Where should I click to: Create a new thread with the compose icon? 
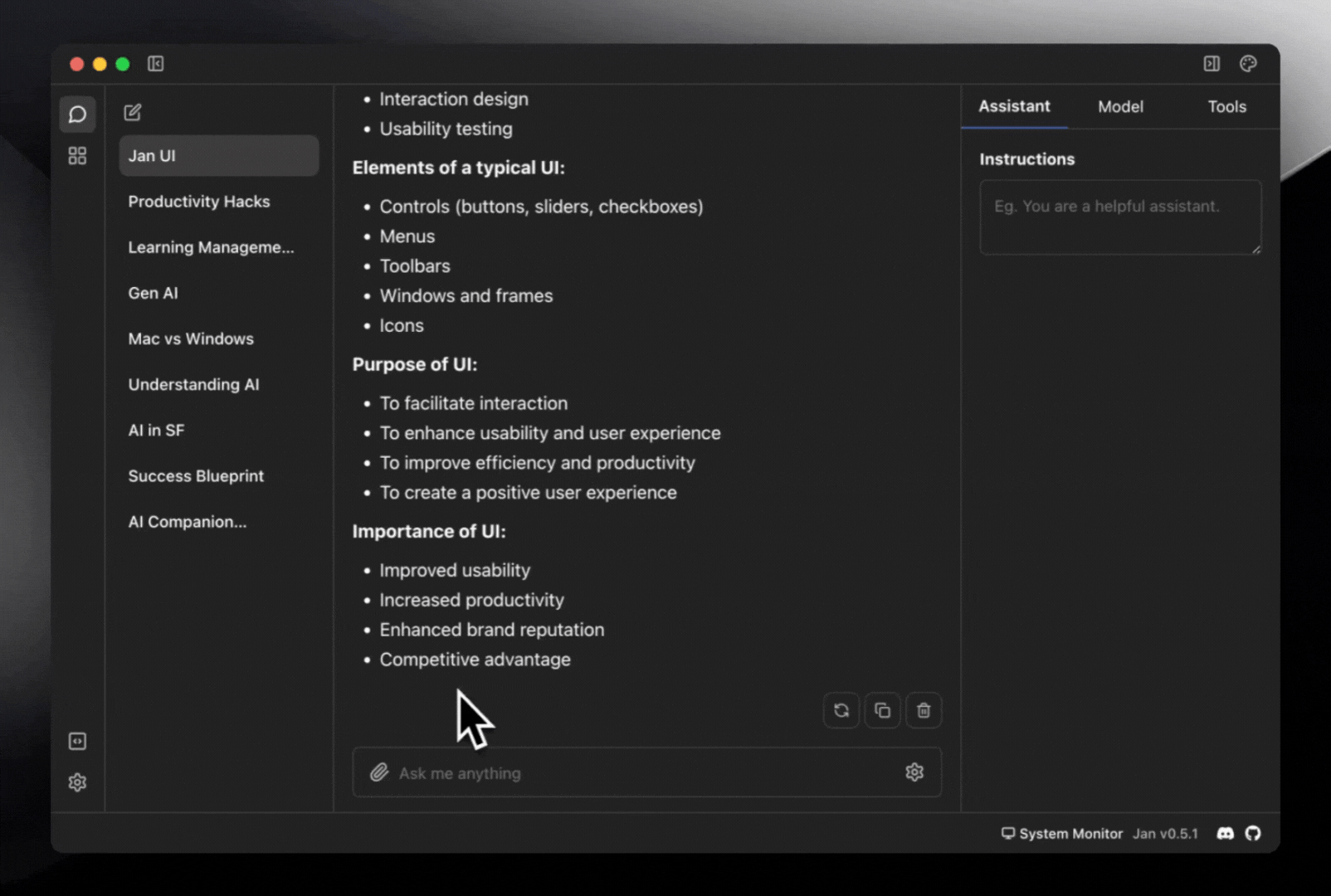pos(133,112)
